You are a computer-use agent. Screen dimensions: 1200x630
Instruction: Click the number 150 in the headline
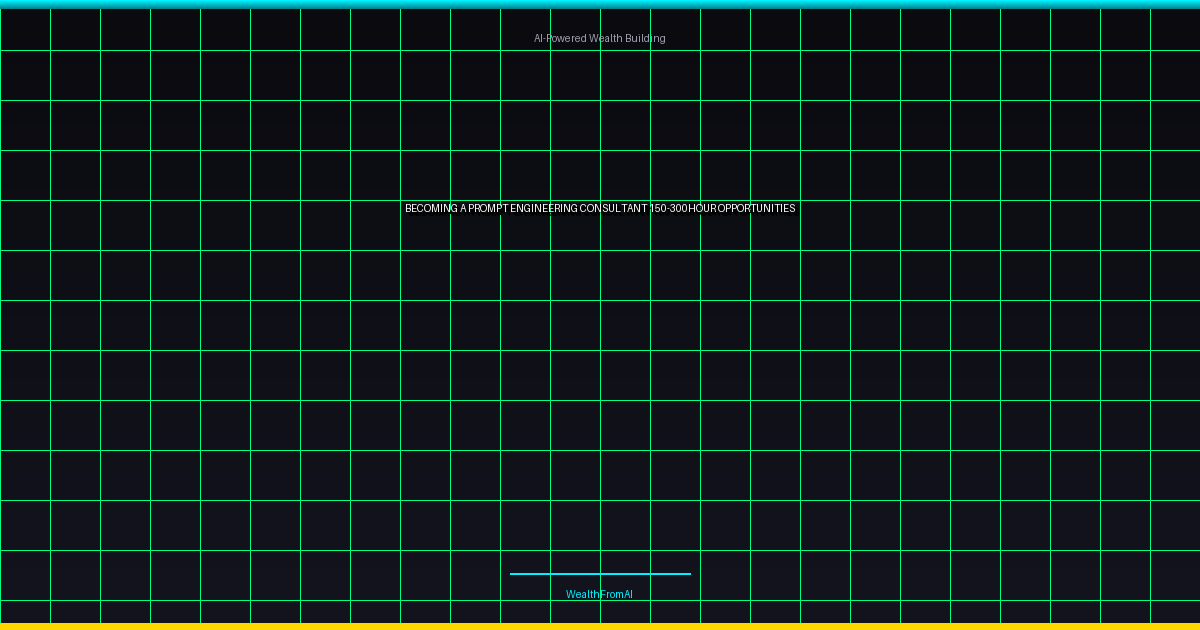coord(658,209)
